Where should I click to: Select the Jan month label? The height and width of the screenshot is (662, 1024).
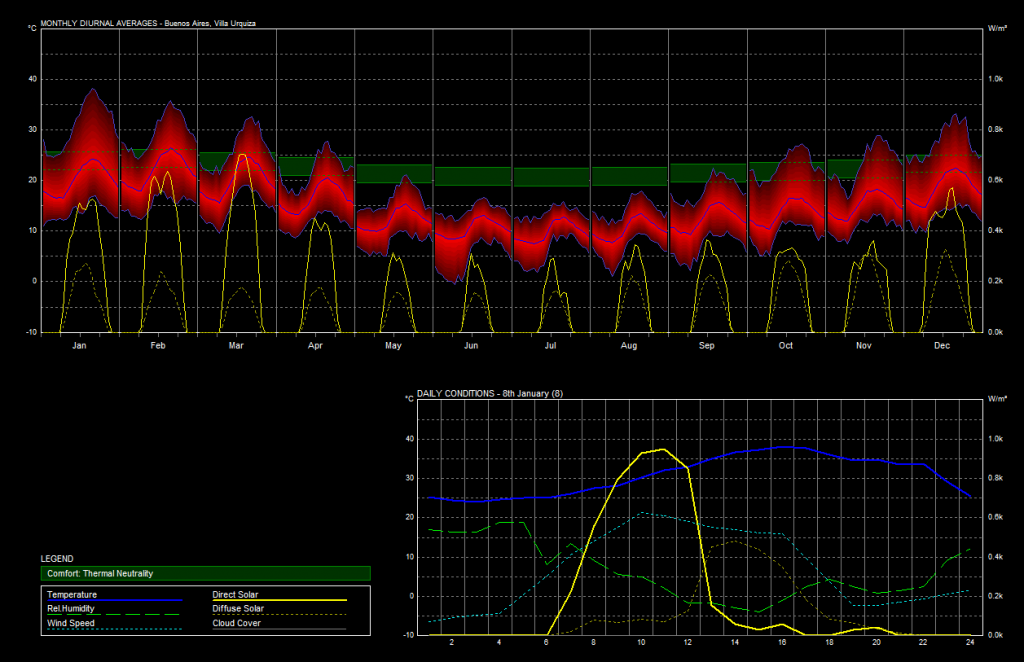(80, 346)
